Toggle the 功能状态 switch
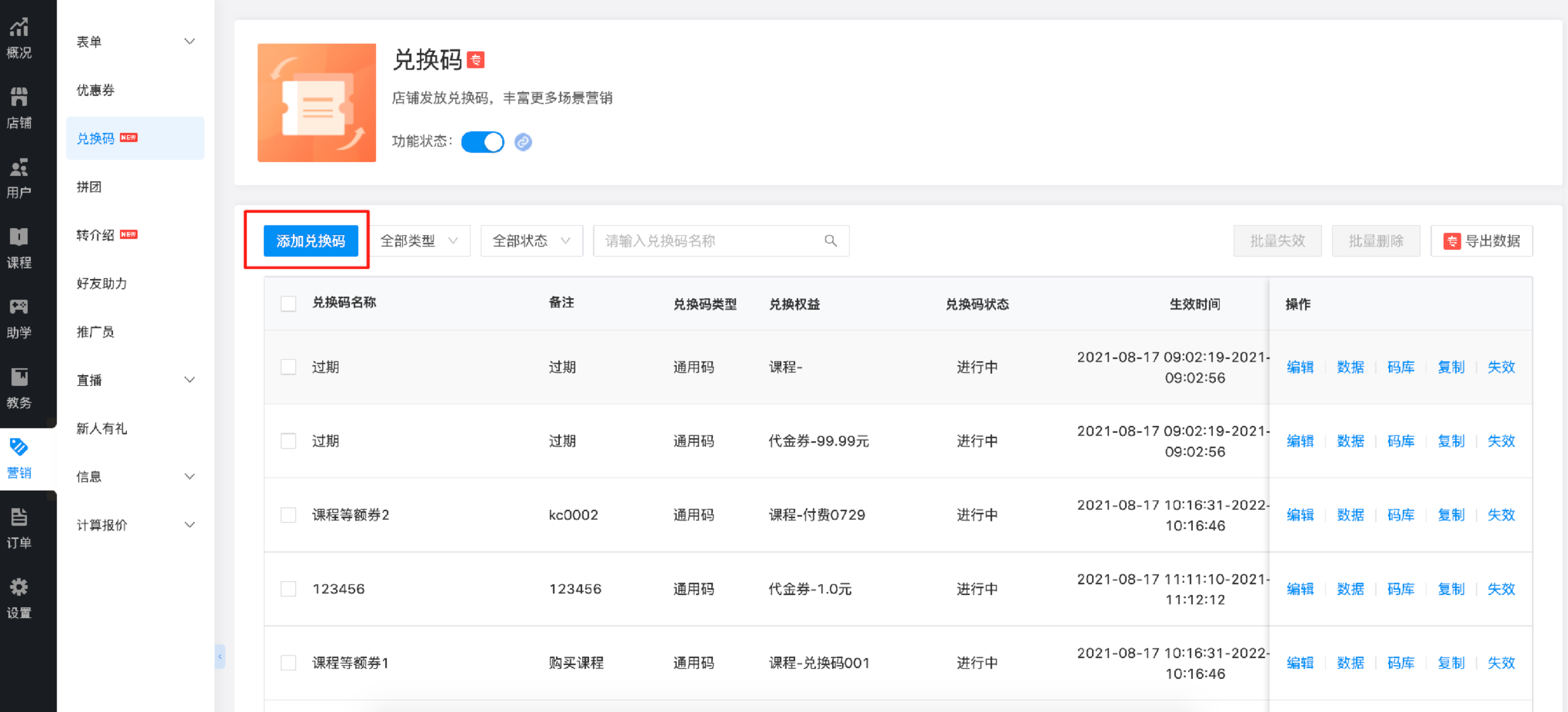1568x712 pixels. tap(482, 142)
